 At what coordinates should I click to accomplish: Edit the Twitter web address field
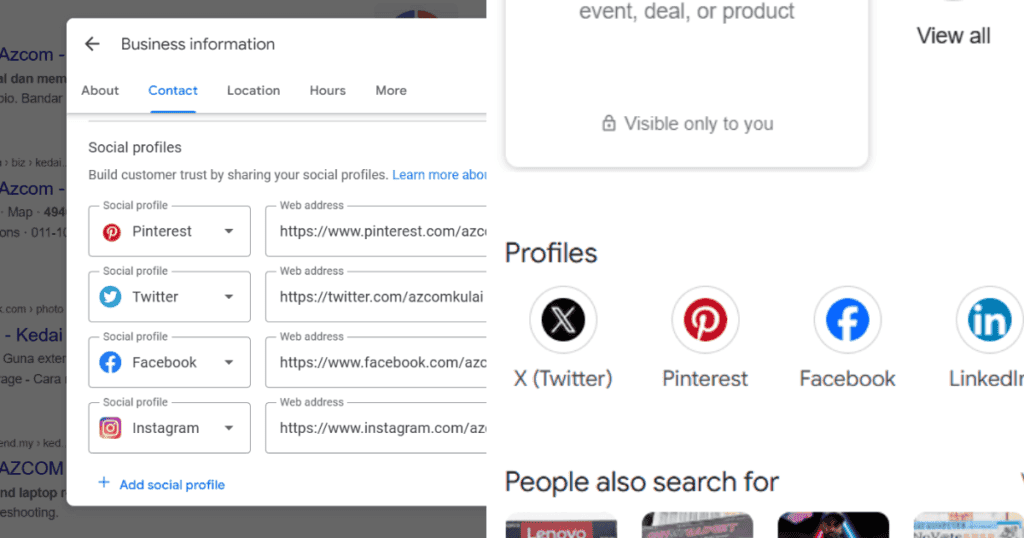(376, 297)
